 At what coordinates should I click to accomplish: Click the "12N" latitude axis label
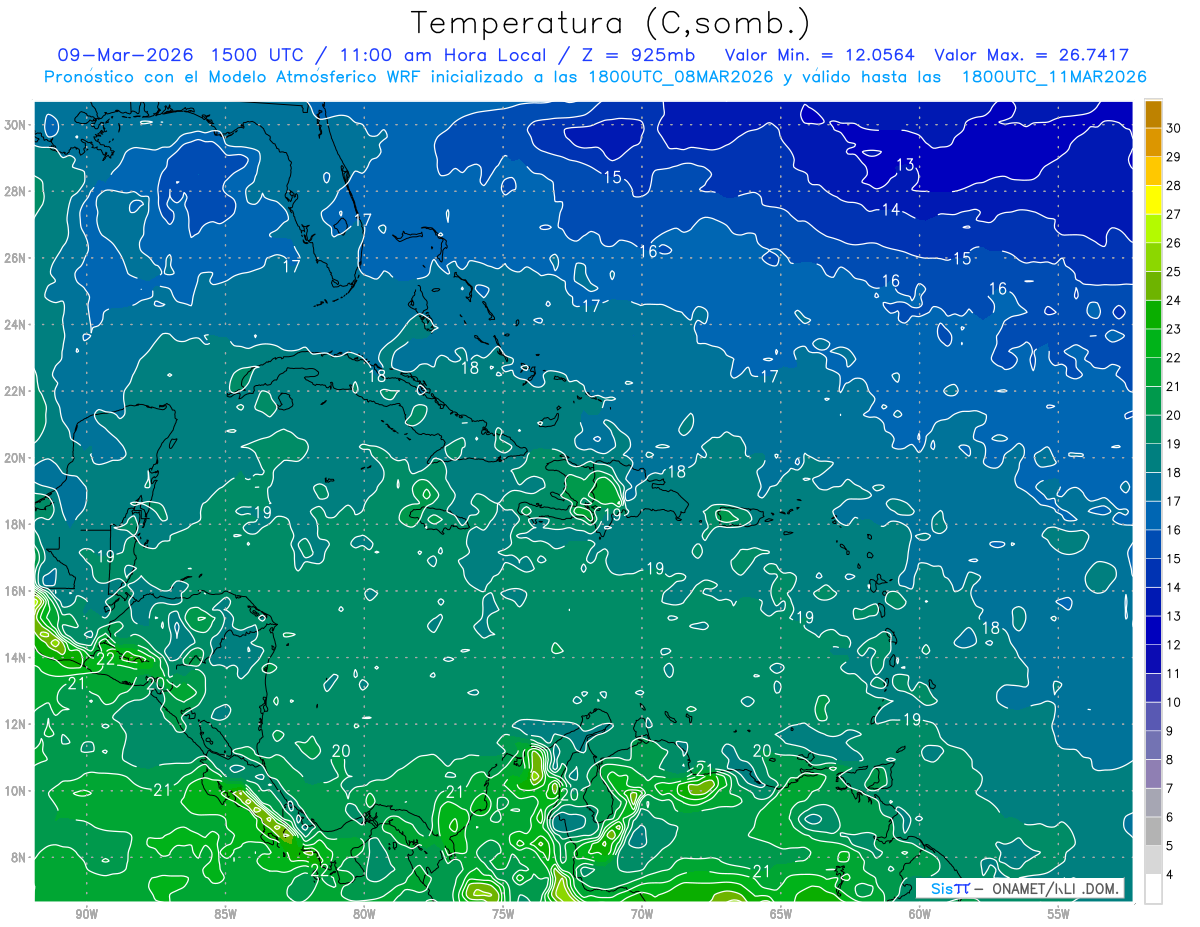[x=17, y=724]
